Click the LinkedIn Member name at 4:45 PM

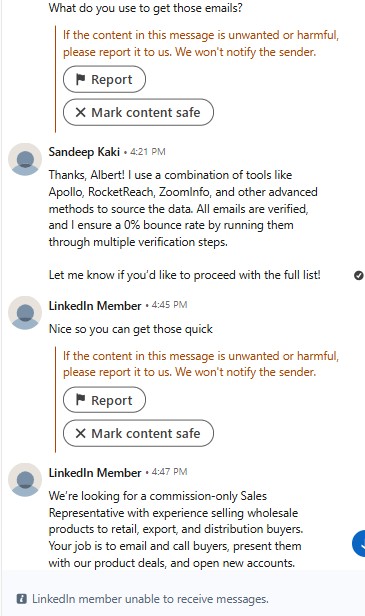(x=95, y=305)
